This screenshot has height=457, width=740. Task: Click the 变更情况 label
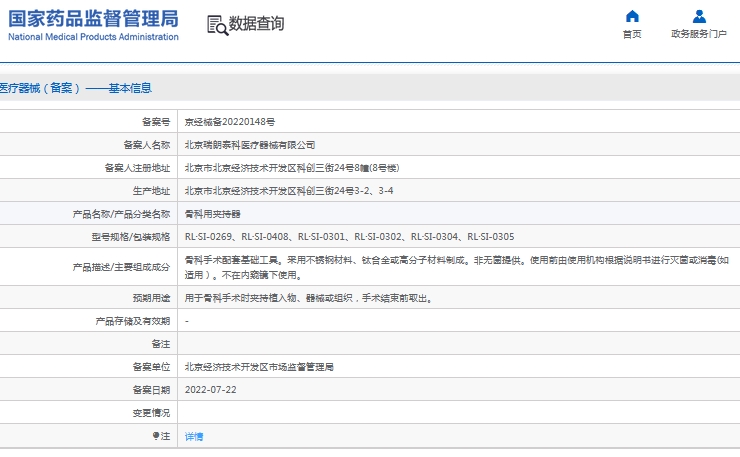coord(151,413)
